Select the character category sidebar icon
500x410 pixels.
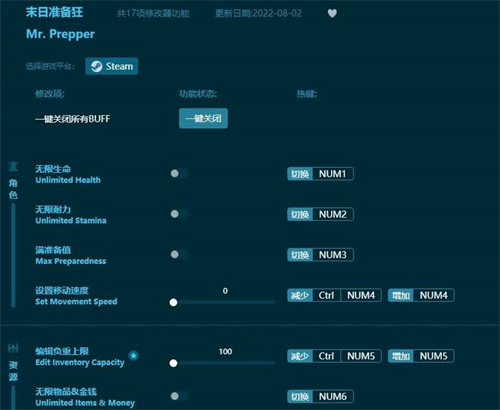point(13,166)
